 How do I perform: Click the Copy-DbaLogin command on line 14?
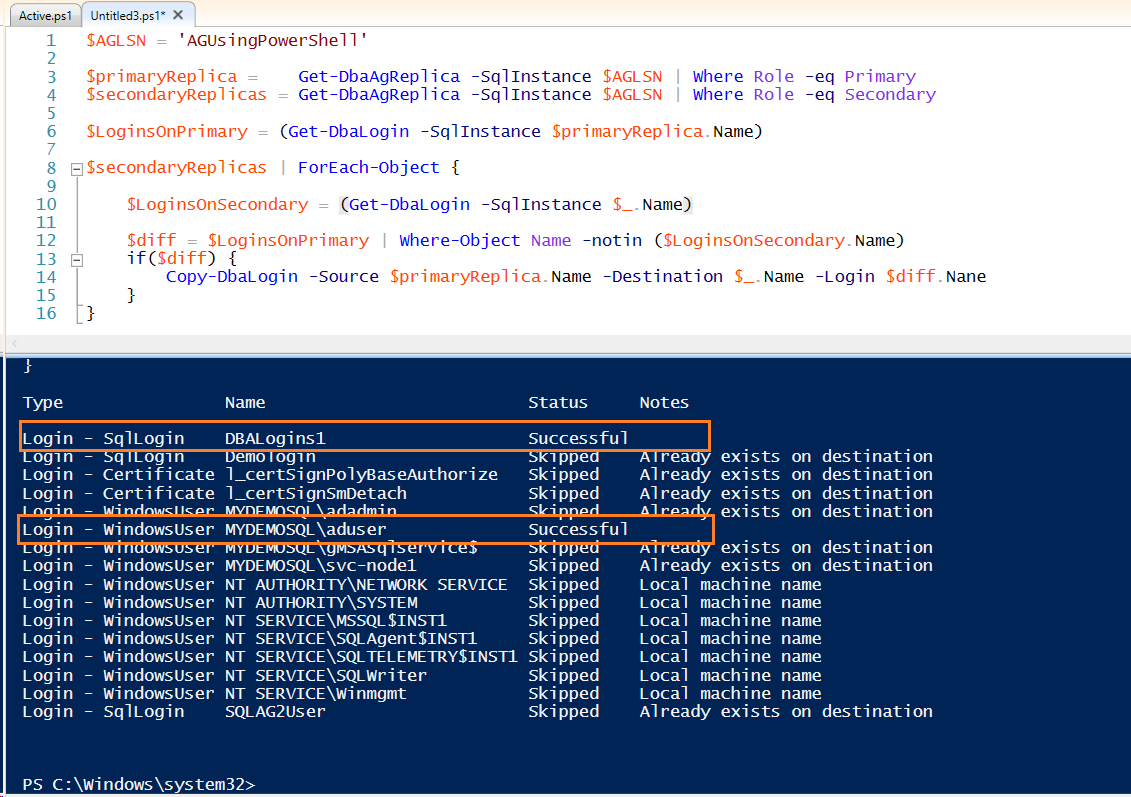click(x=231, y=277)
